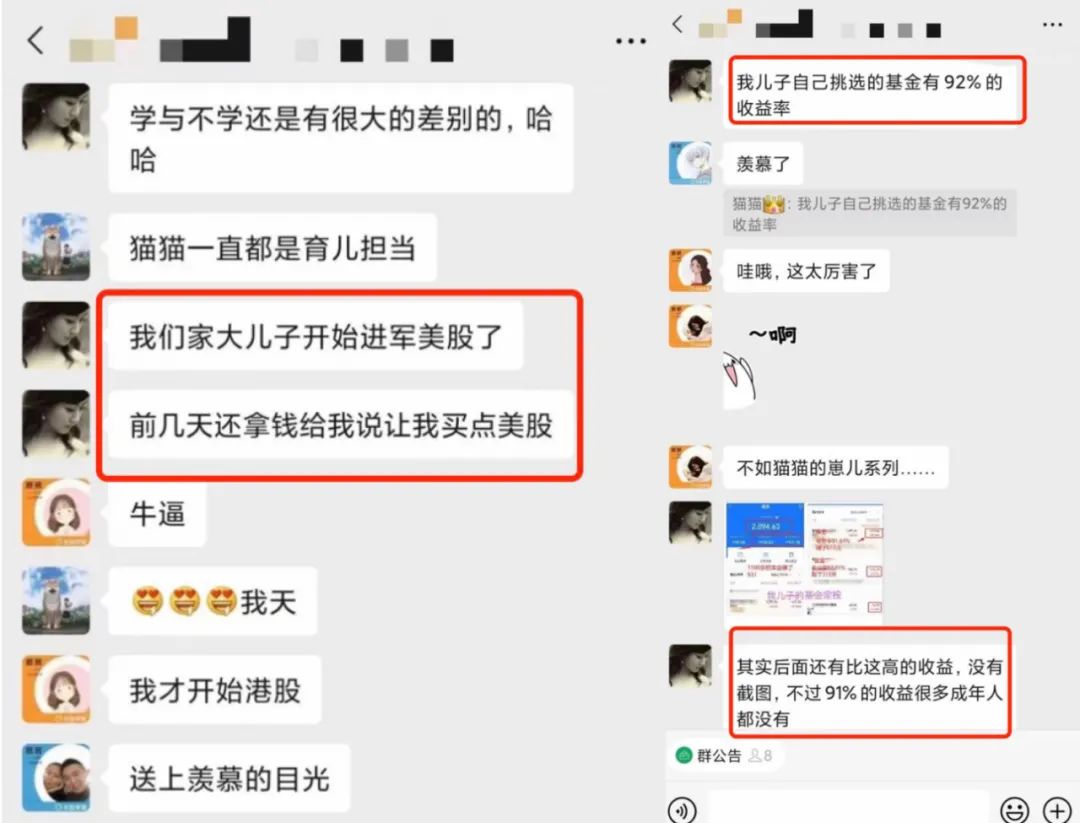This screenshot has height=823, width=1080.
Task: Tap the avatar beside 哇哦，这太厉害了
Action: click(x=690, y=270)
